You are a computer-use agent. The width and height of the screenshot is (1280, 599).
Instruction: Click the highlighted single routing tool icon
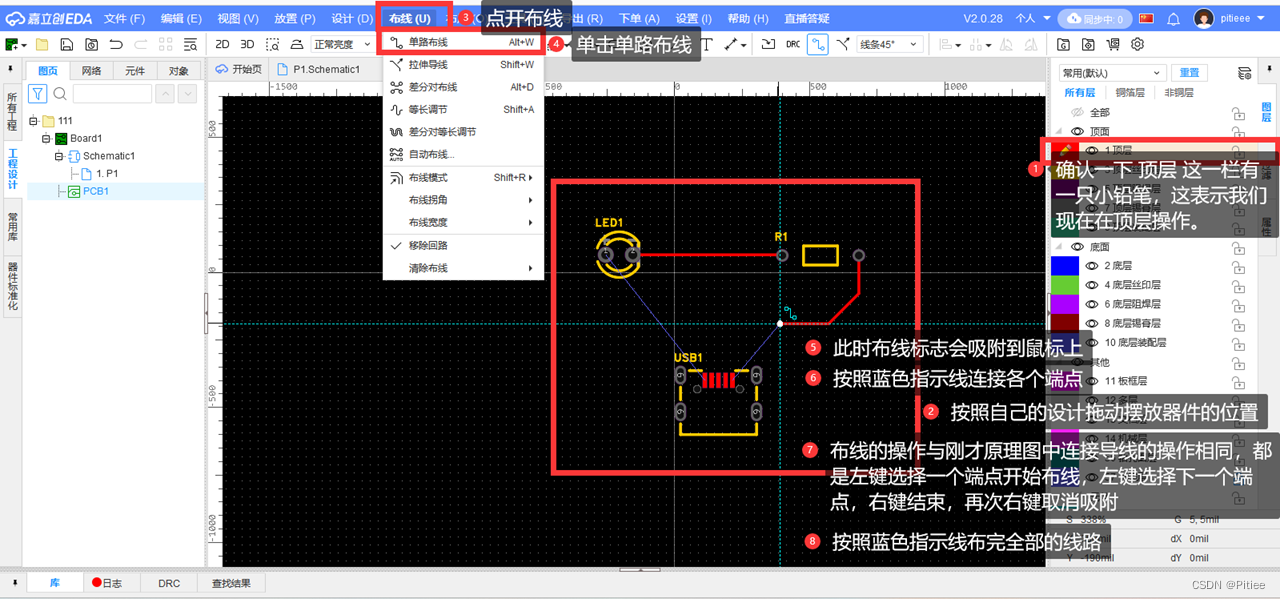coord(818,44)
